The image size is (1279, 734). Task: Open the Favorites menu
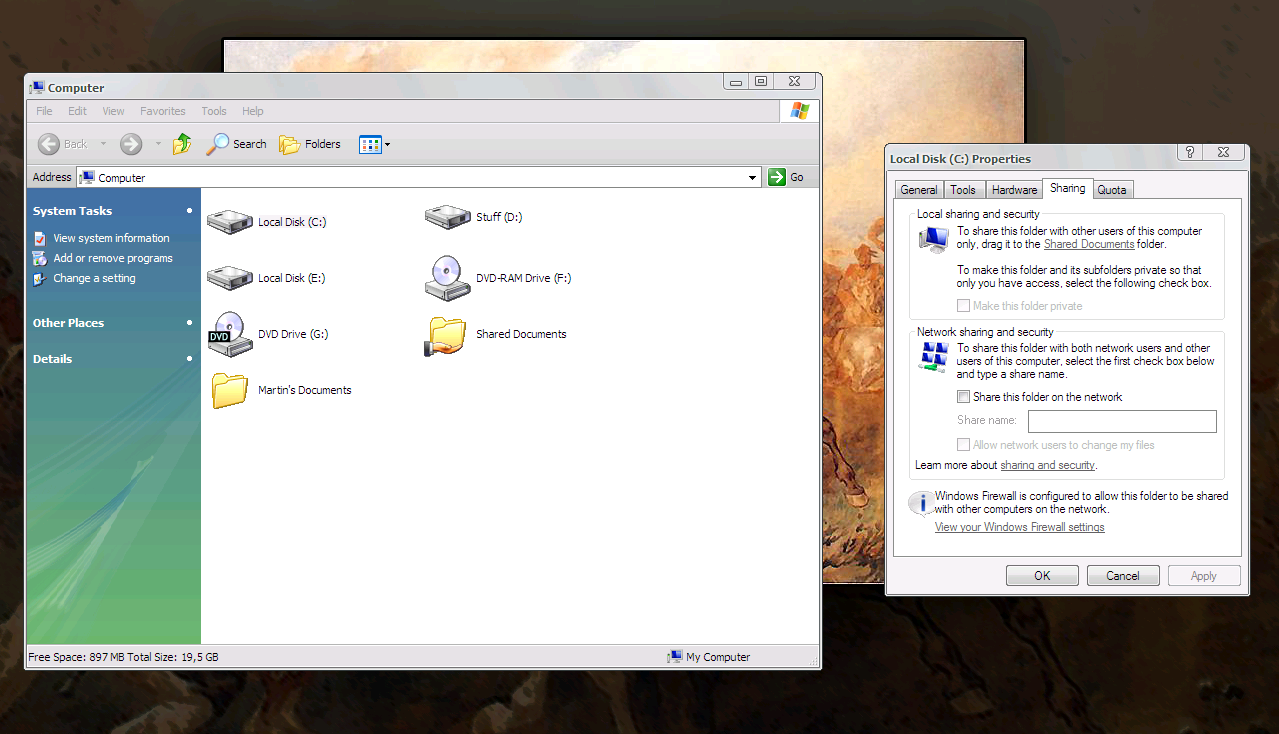[162, 111]
